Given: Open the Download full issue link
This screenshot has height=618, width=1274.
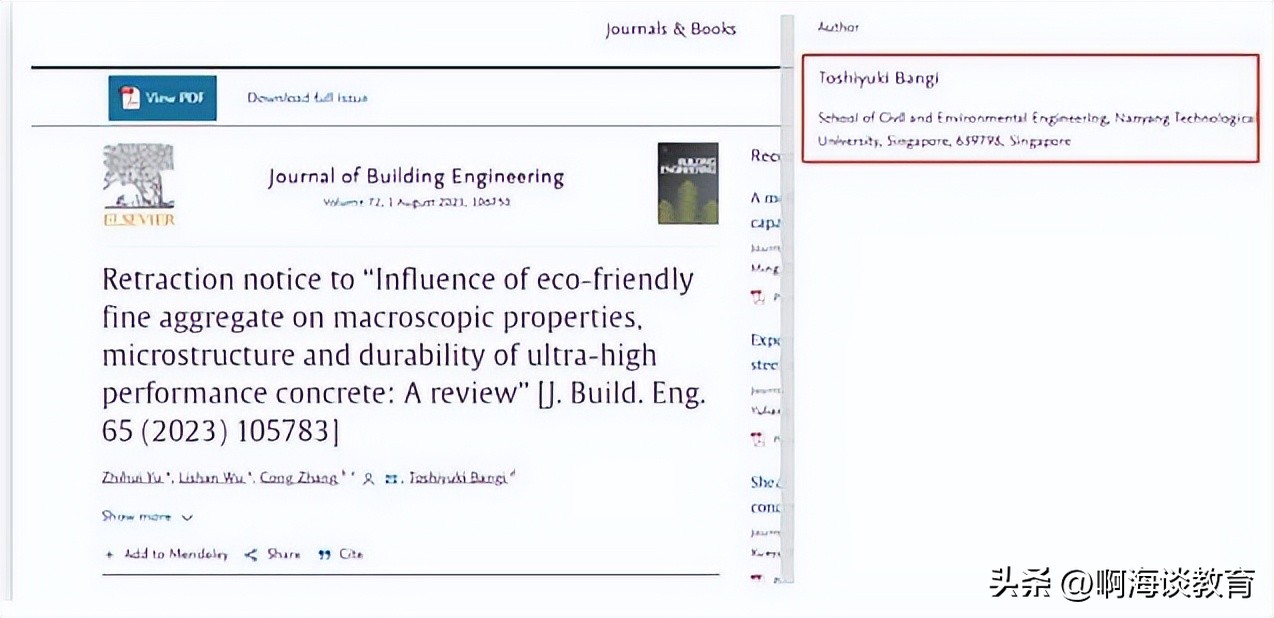Looking at the screenshot, I should tap(307, 98).
